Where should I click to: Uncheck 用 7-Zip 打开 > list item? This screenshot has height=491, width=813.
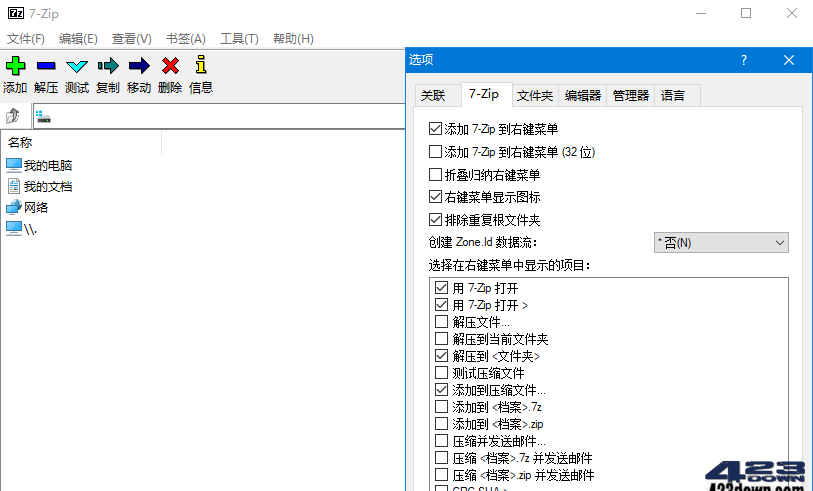click(x=441, y=305)
